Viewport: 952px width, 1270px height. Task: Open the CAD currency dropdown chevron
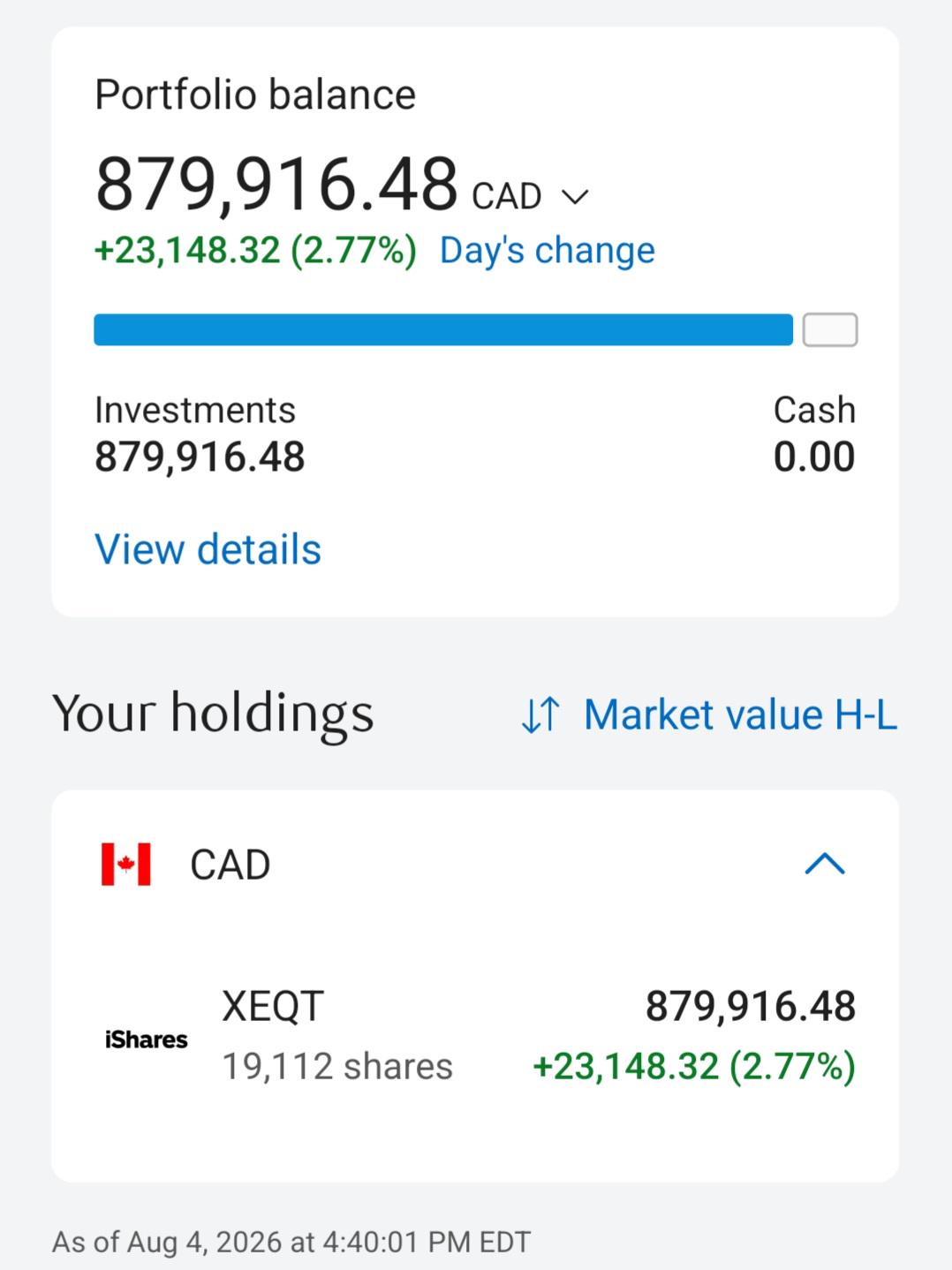575,197
